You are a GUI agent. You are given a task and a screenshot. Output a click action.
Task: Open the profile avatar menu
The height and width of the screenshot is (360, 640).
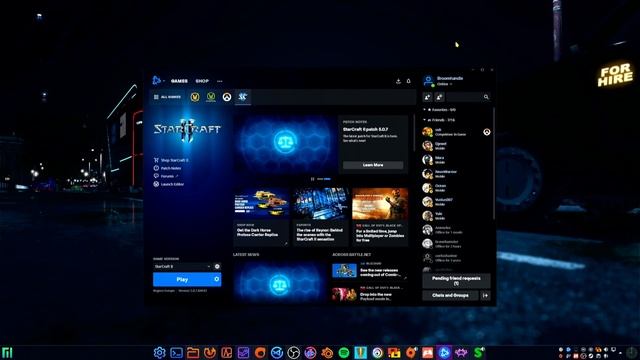tap(428, 80)
